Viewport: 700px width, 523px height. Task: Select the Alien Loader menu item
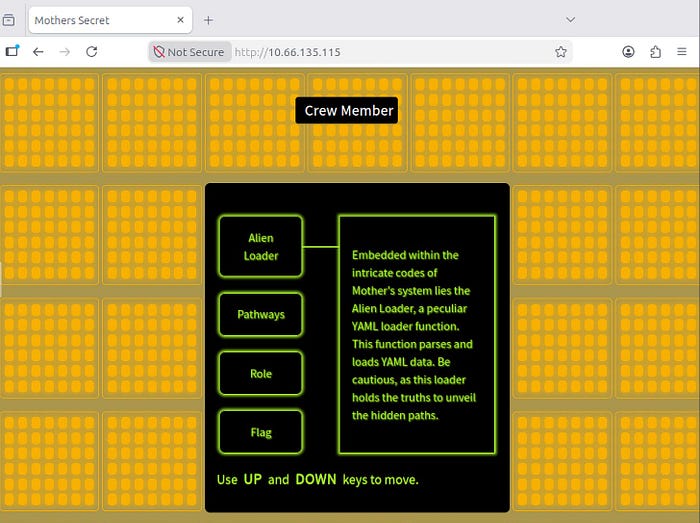[x=261, y=247]
